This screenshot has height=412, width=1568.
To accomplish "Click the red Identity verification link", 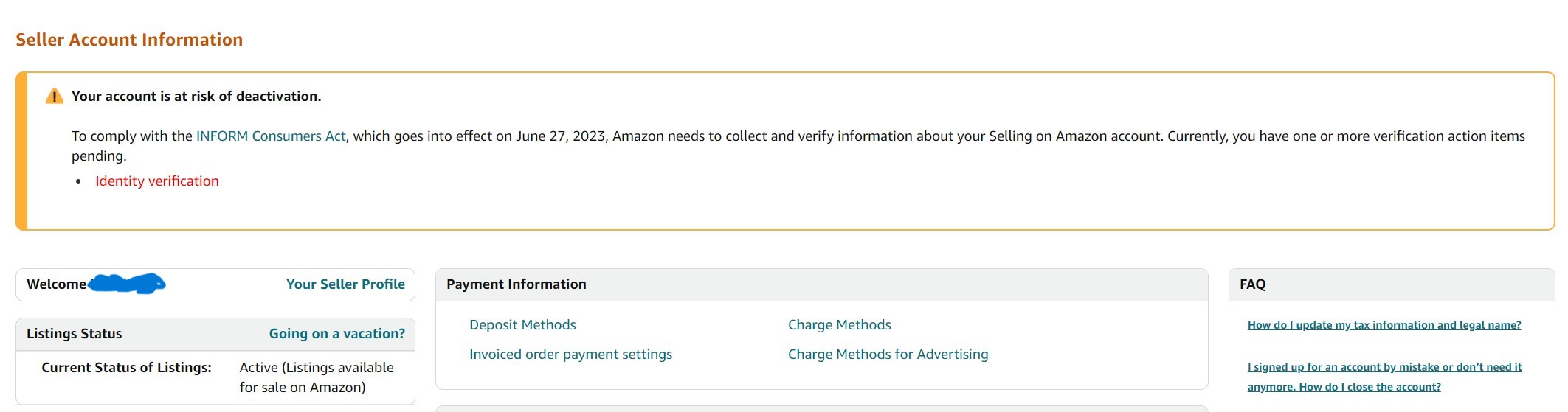I will (x=157, y=181).
